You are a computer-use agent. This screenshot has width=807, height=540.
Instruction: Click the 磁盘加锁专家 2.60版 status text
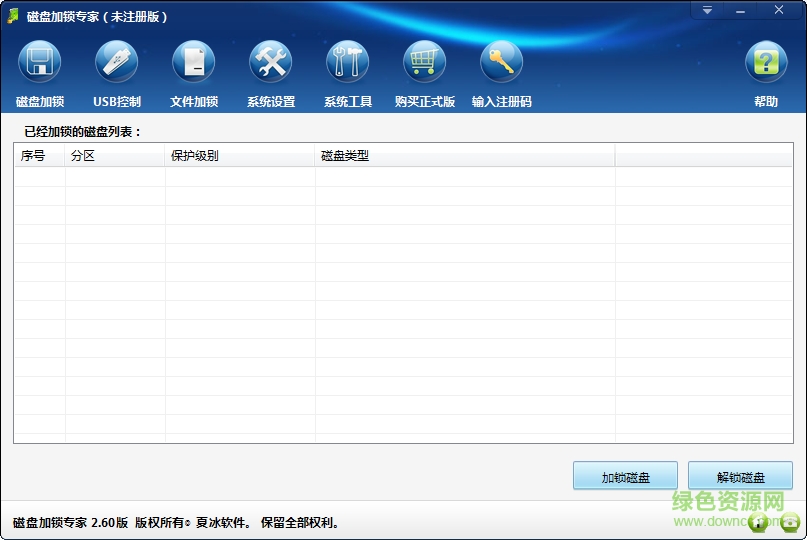click(71, 522)
